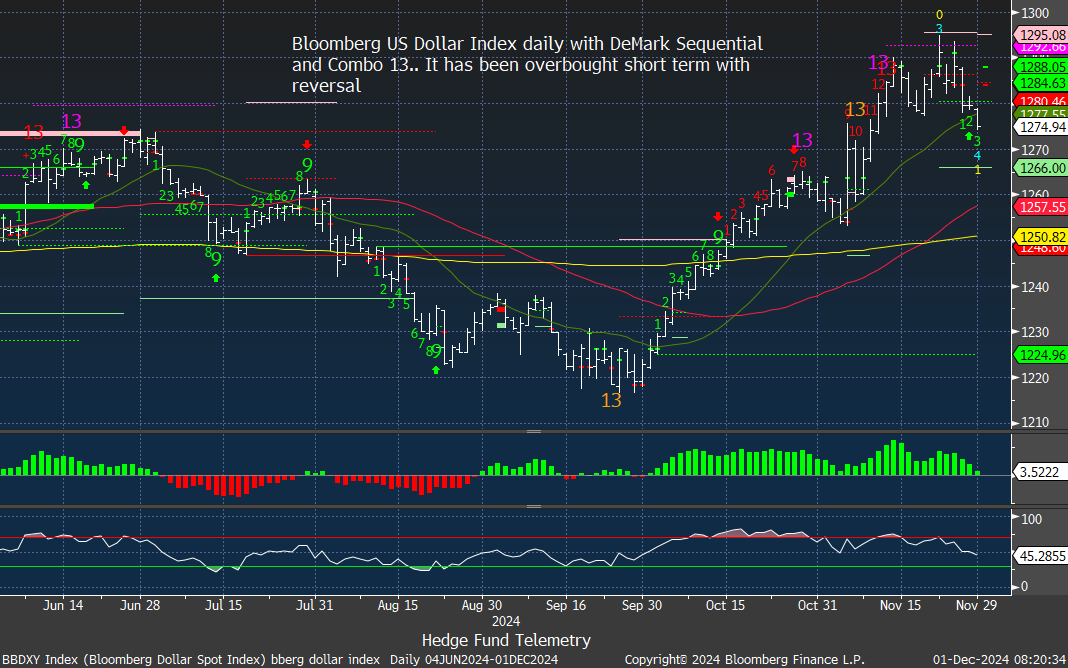Click the BBDXY Index footer description
The image size is (1068, 668).
coord(191,660)
